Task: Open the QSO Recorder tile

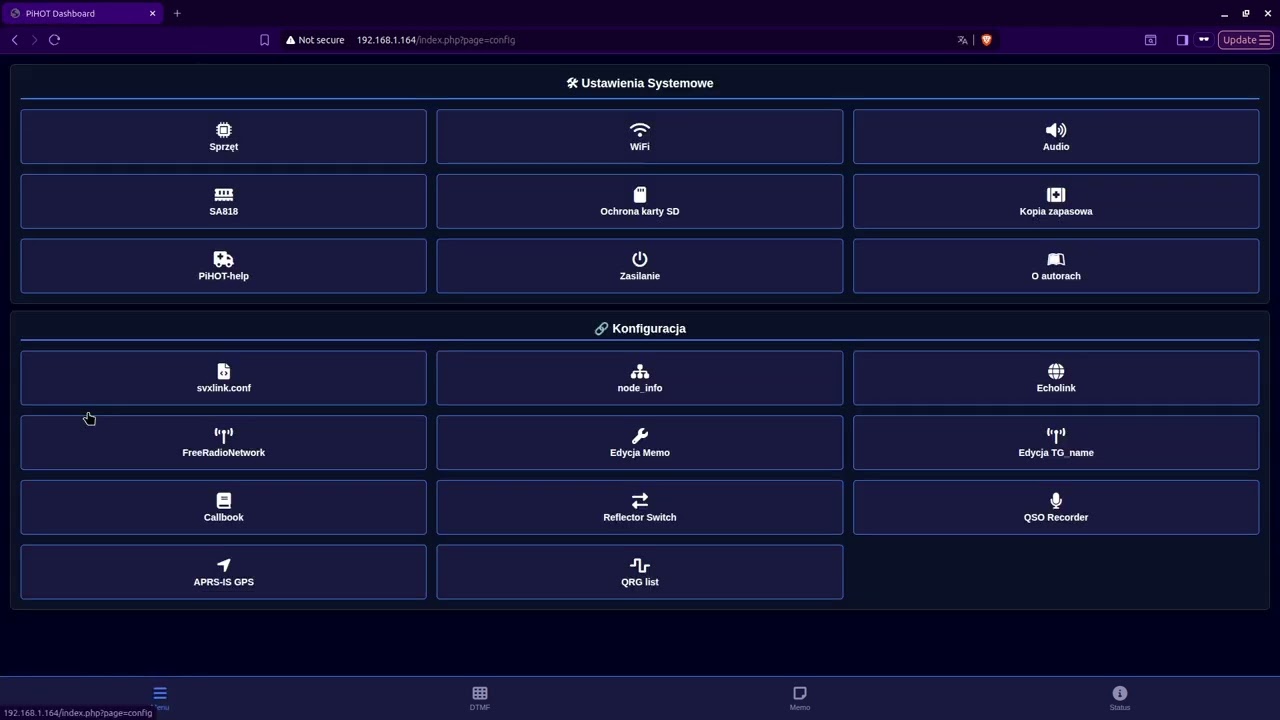Action: (x=1056, y=507)
